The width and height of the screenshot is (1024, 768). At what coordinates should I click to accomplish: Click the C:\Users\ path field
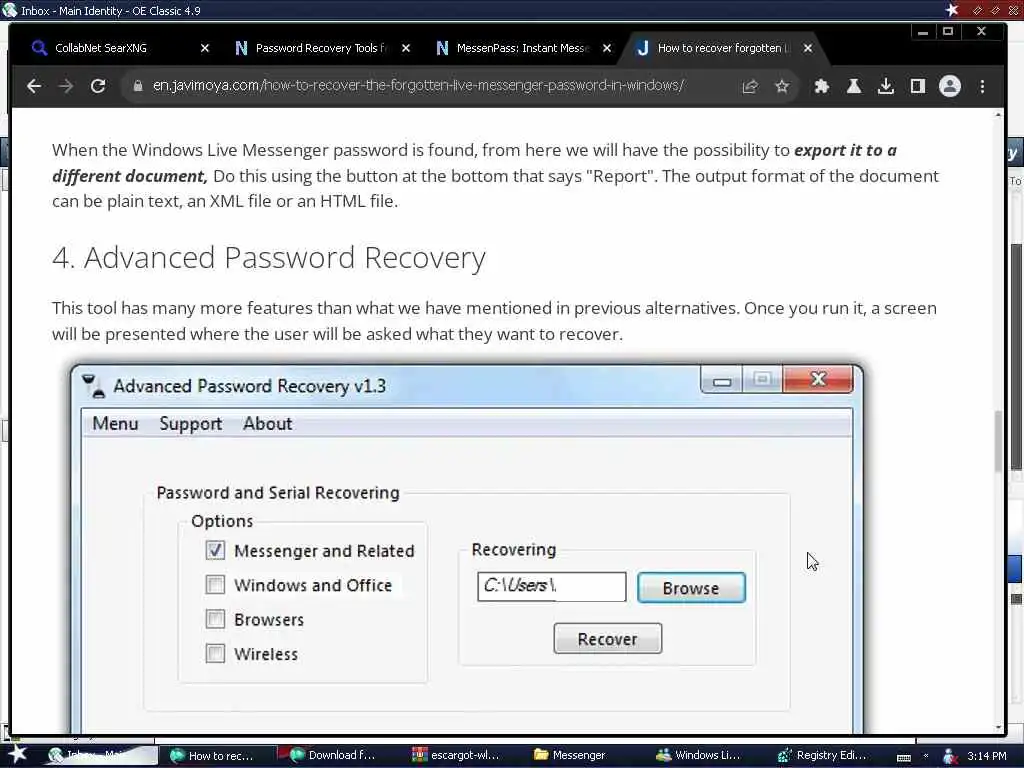(551, 586)
